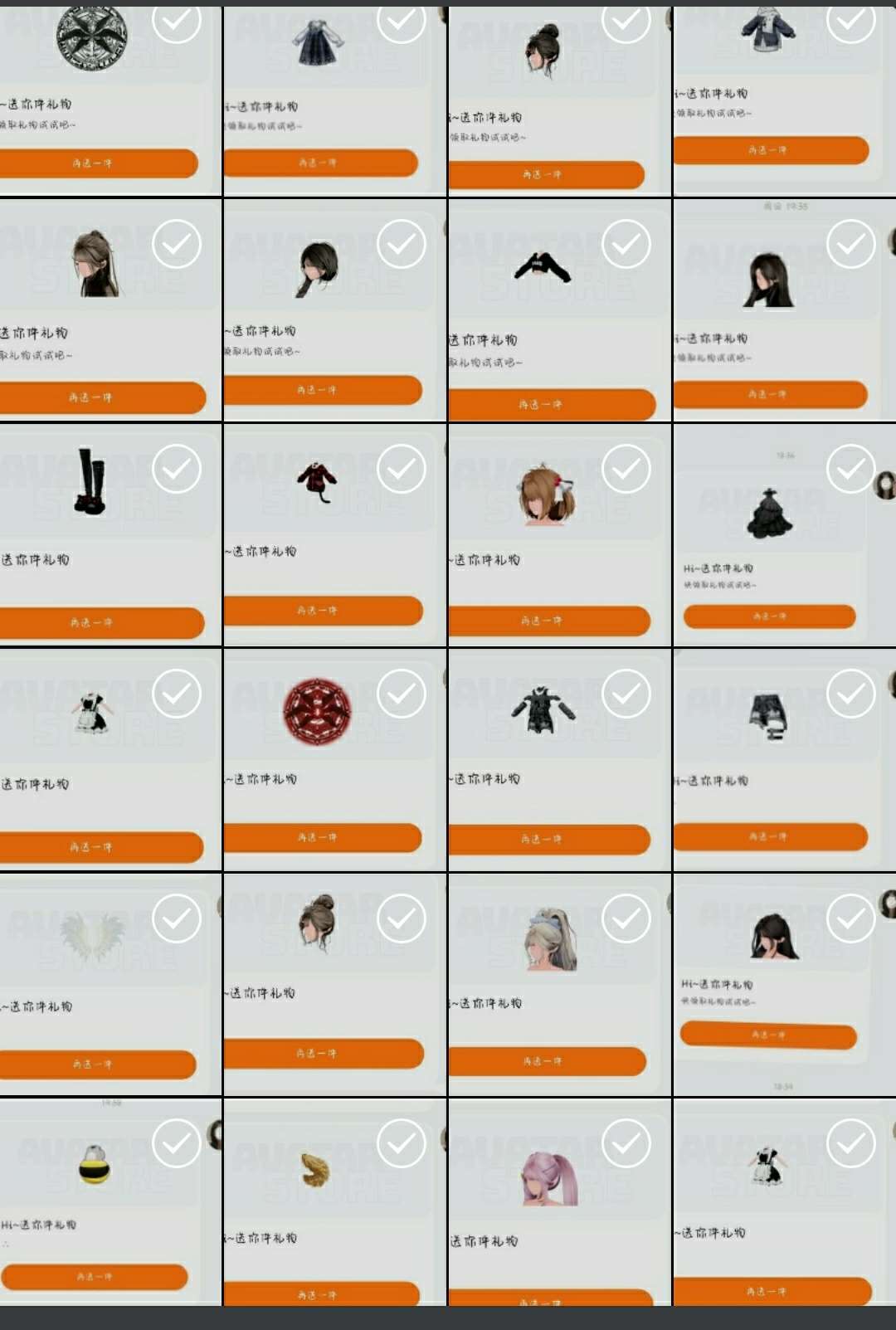Deselect the check circle on the blue jacket photo

(x=851, y=20)
